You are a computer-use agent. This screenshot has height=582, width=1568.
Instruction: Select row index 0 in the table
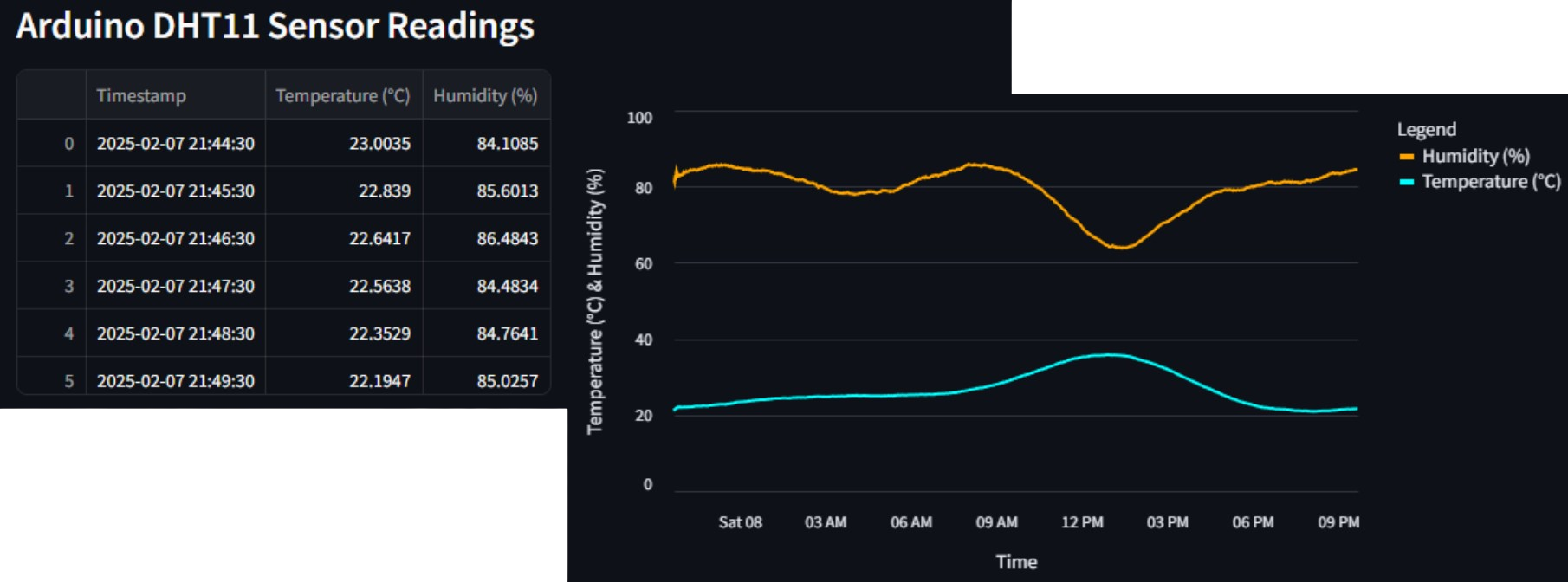(68, 143)
